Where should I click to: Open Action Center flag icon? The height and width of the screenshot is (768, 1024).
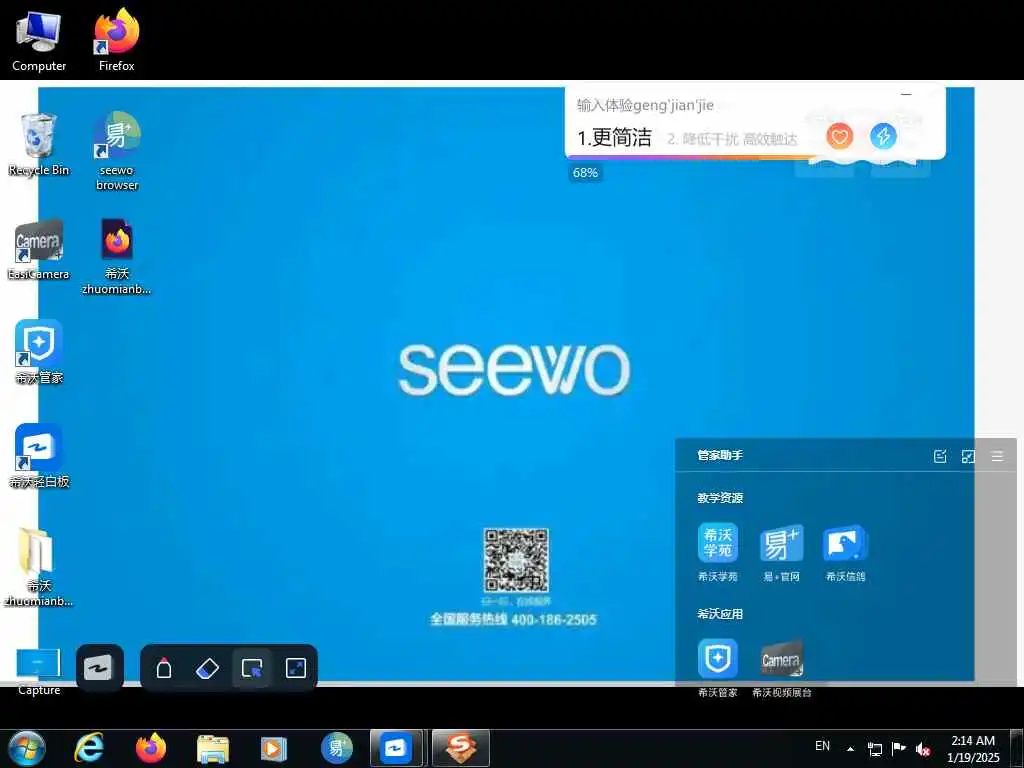899,749
